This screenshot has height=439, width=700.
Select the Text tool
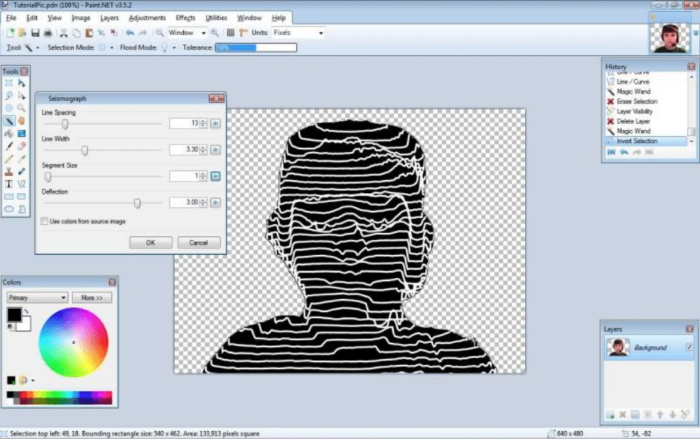[8, 184]
